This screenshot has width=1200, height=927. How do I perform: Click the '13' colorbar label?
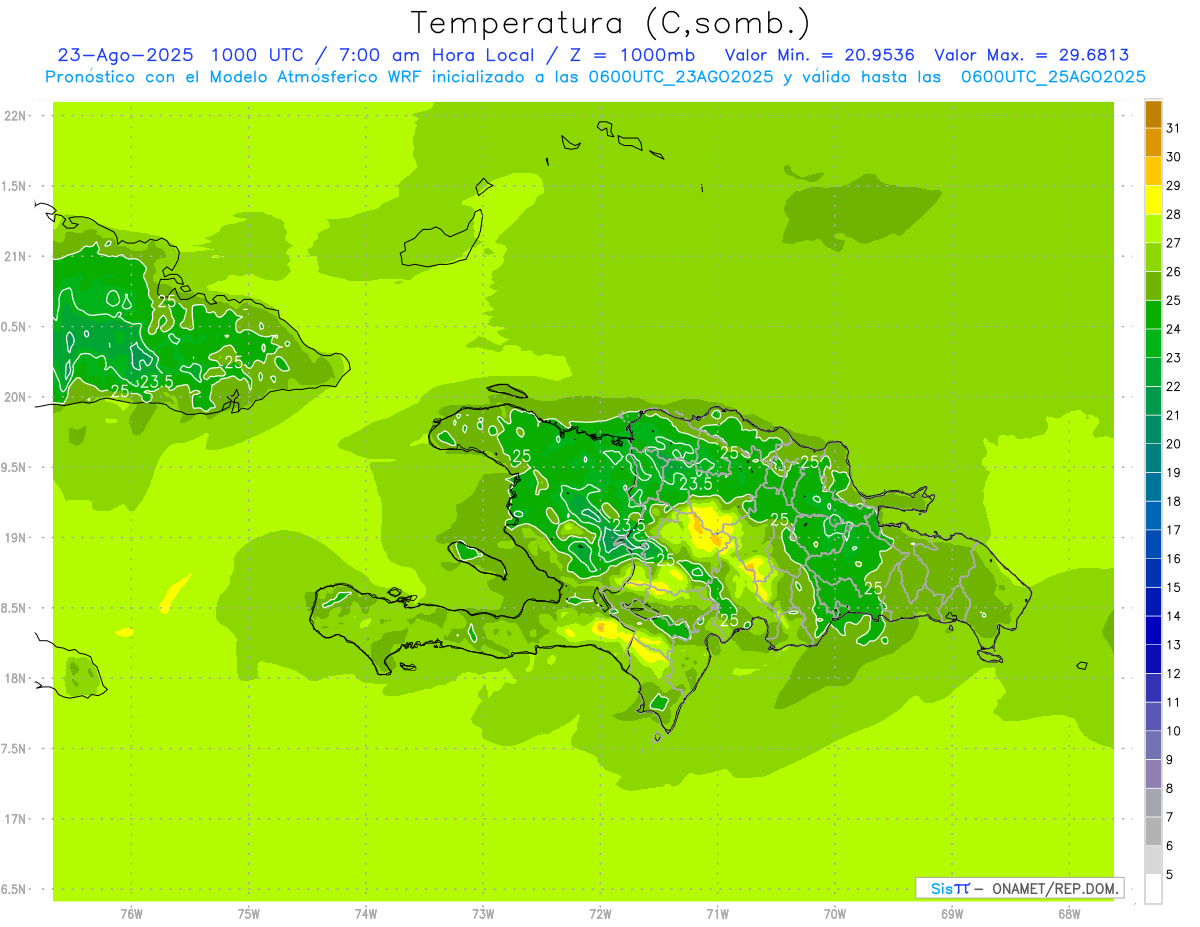coord(1173,645)
